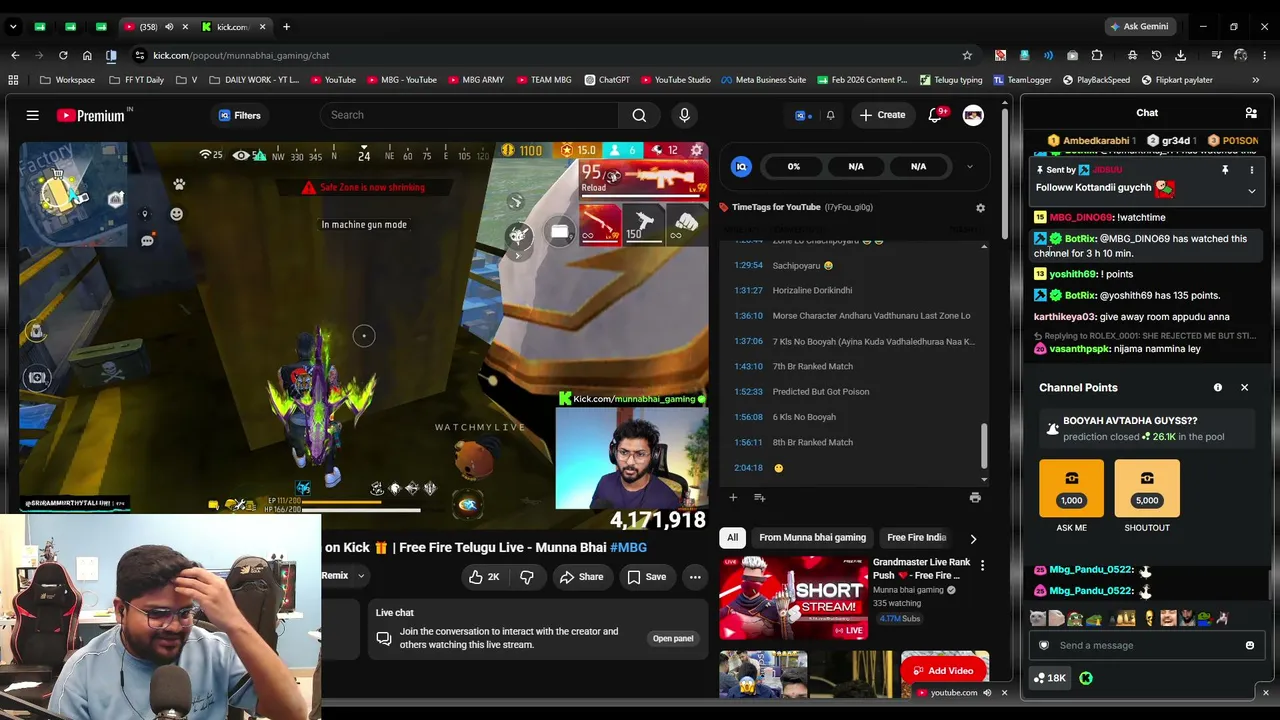Viewport: 1280px width, 720px height.
Task: Open the browser Downloads icon
Action: pyautogui.click(x=1181, y=55)
